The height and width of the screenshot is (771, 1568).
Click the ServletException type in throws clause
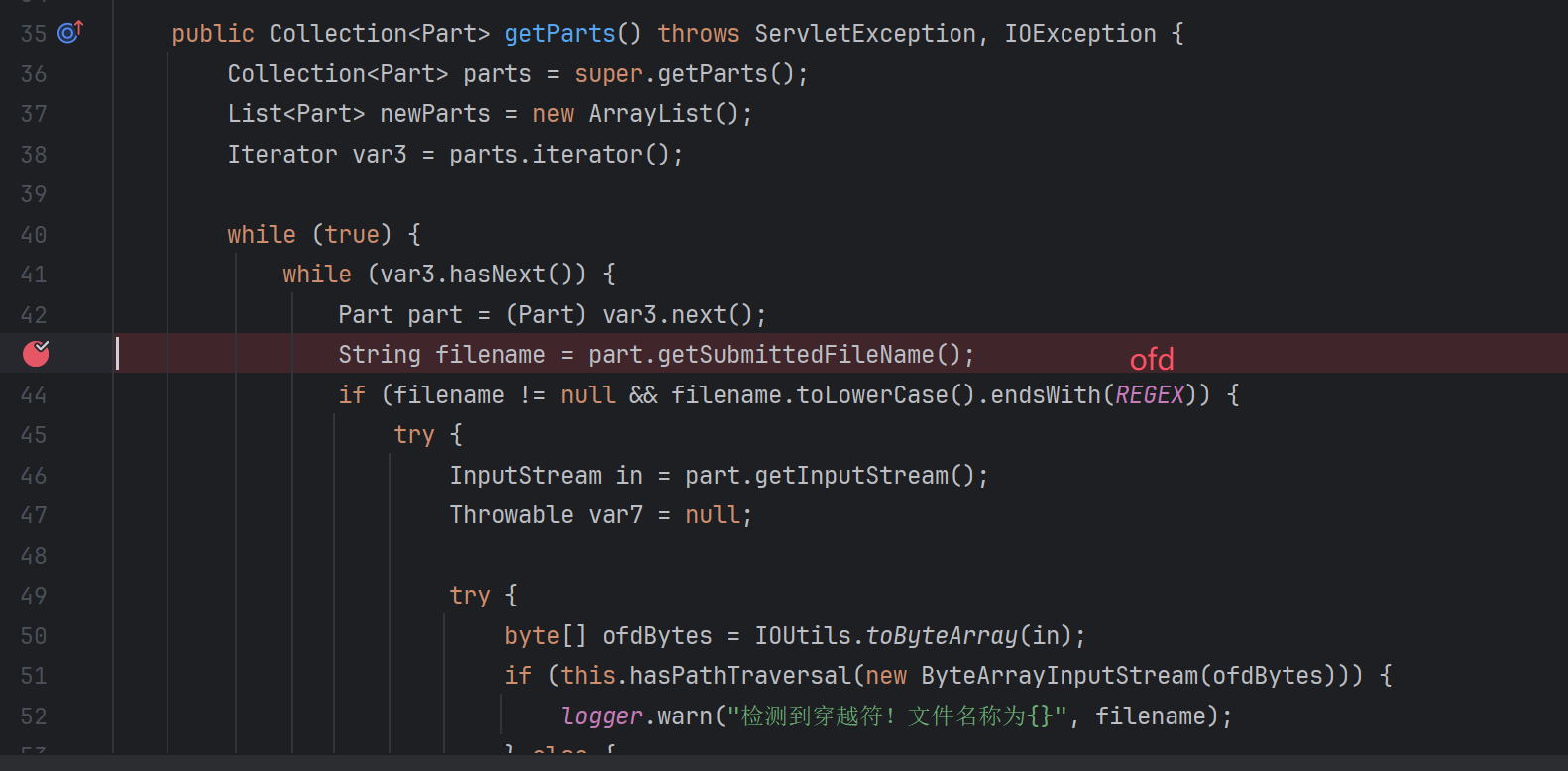(864, 34)
